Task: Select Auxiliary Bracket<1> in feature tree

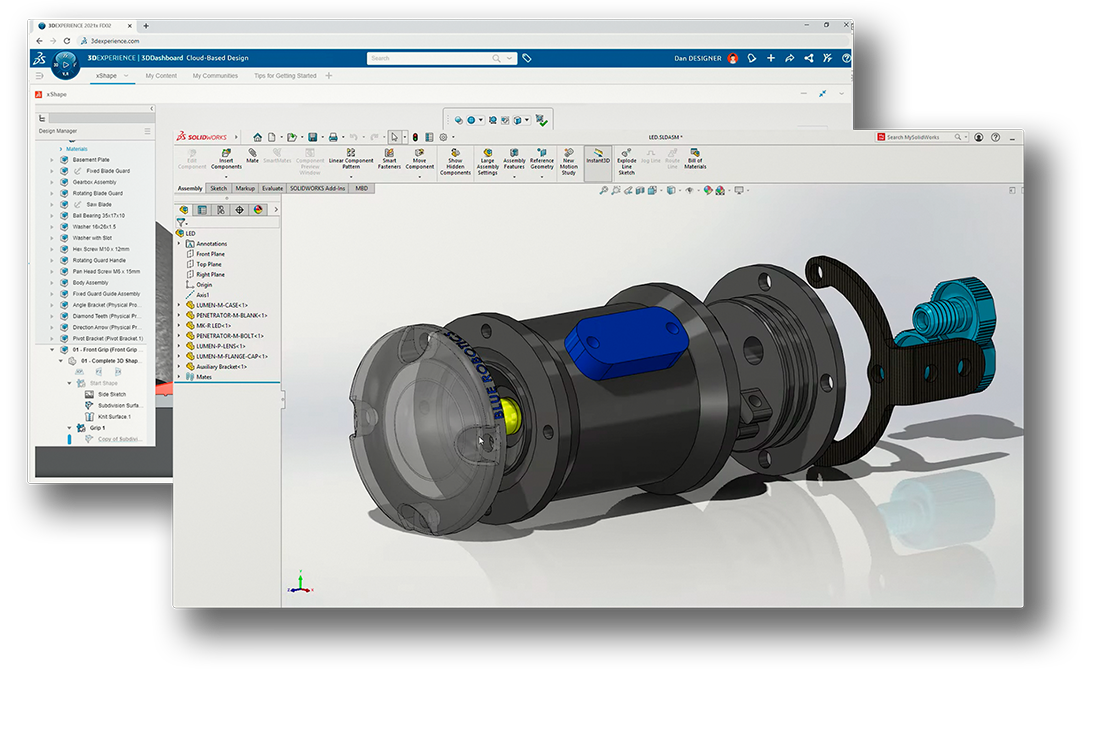Action: 222,367
